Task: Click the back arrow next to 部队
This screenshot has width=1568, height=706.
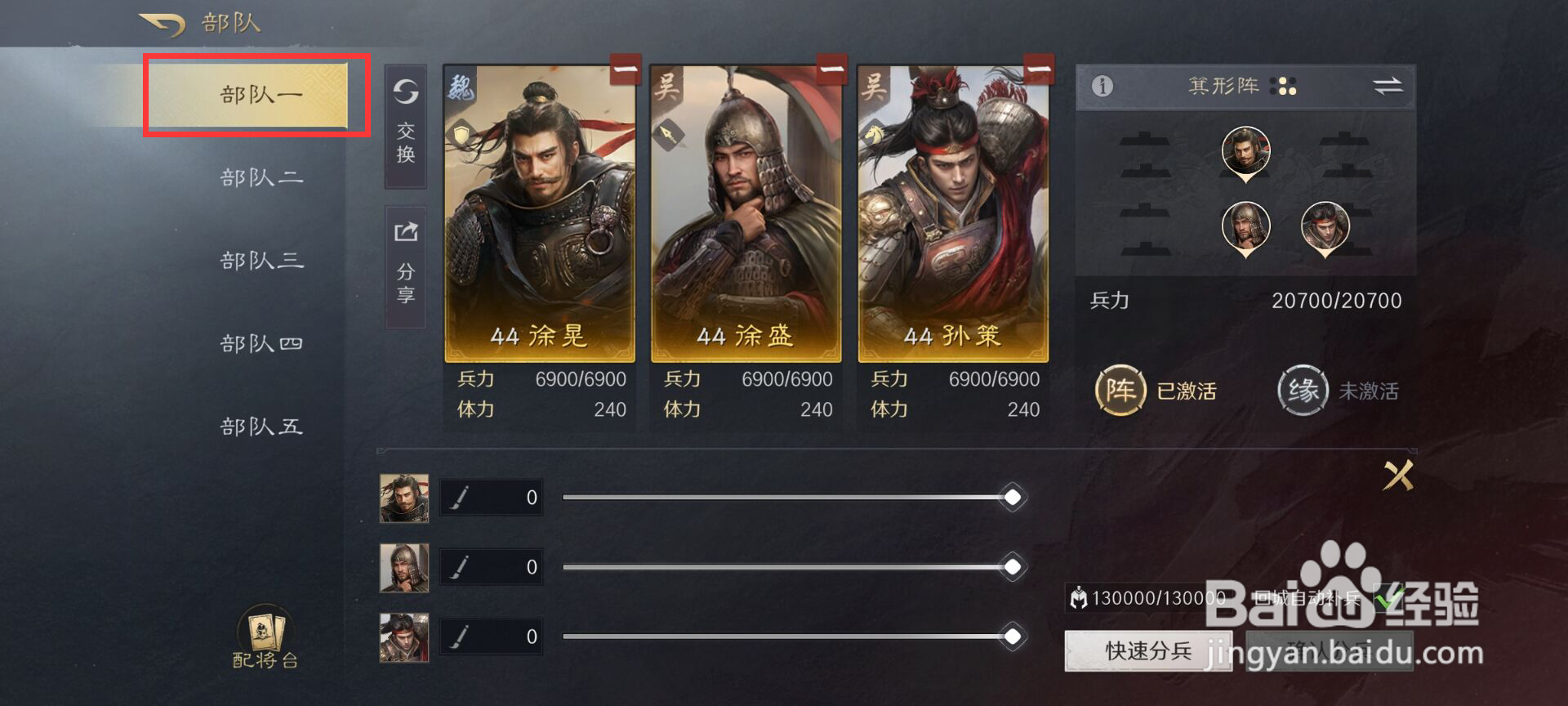Action: pos(161,24)
